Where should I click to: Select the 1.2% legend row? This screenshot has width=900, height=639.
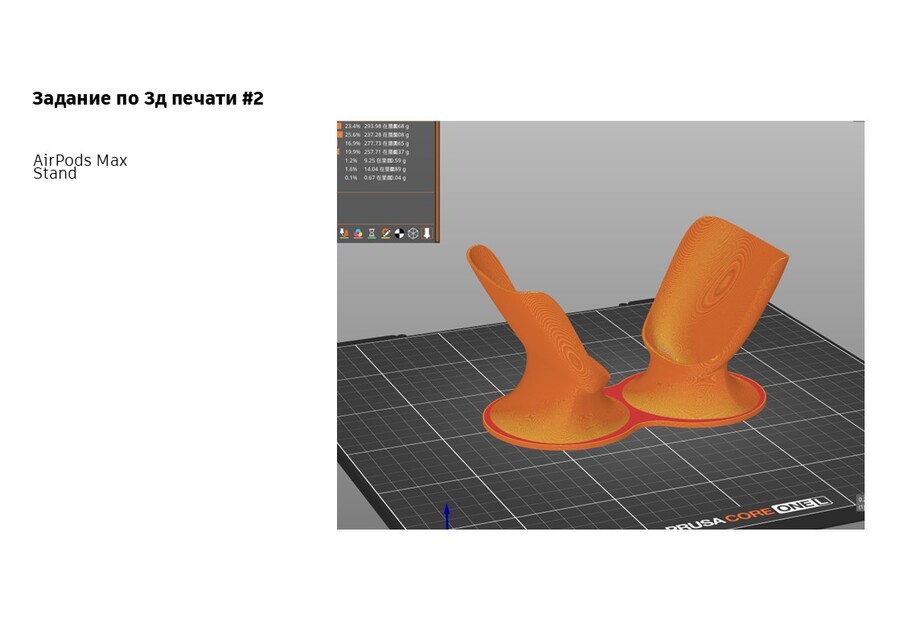377,160
